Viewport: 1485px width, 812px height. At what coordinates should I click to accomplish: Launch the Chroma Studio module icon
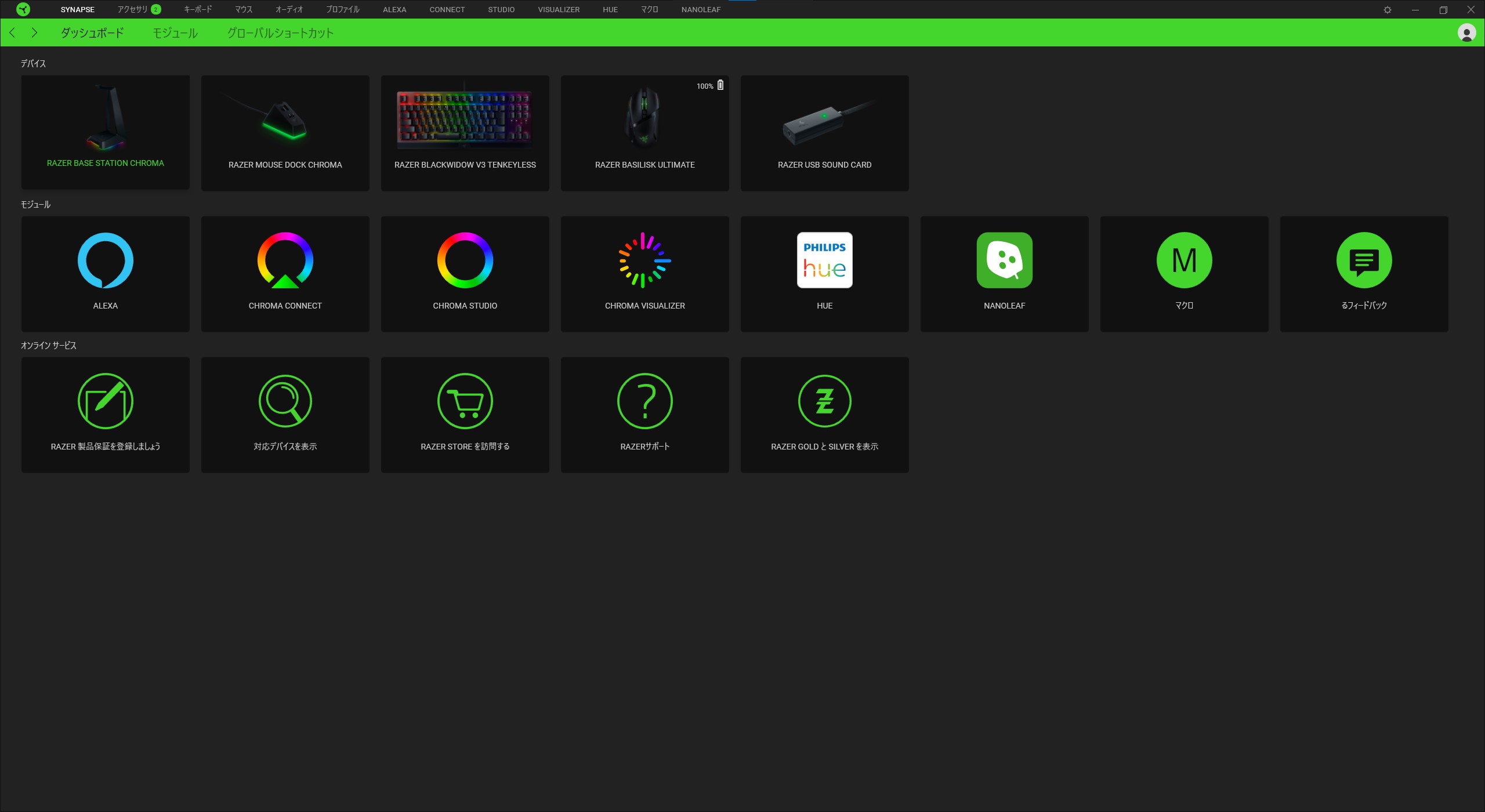point(465,260)
